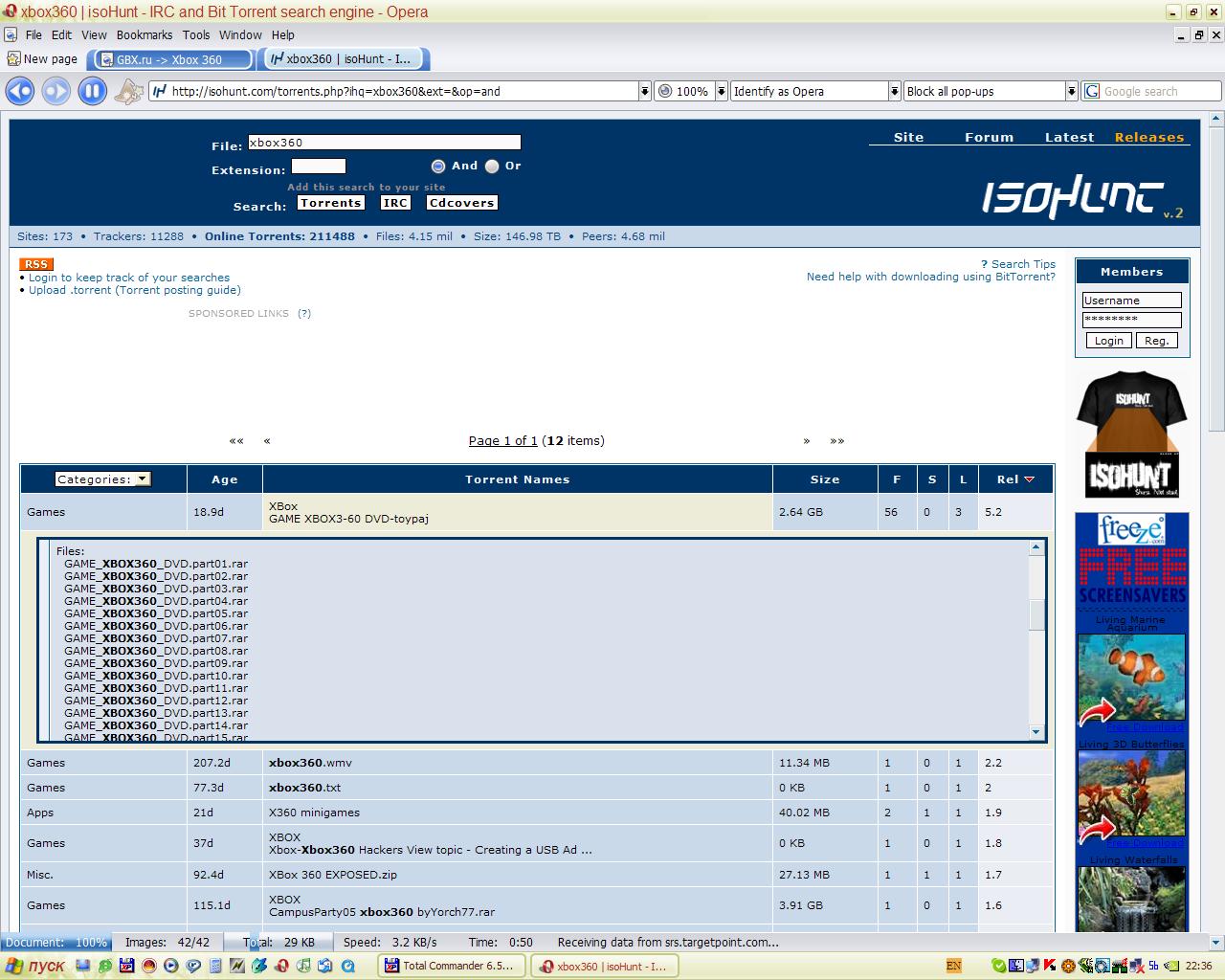Click the first Quick Launch show desktop icon
Screen dimensions: 1225x980
pos(83,967)
